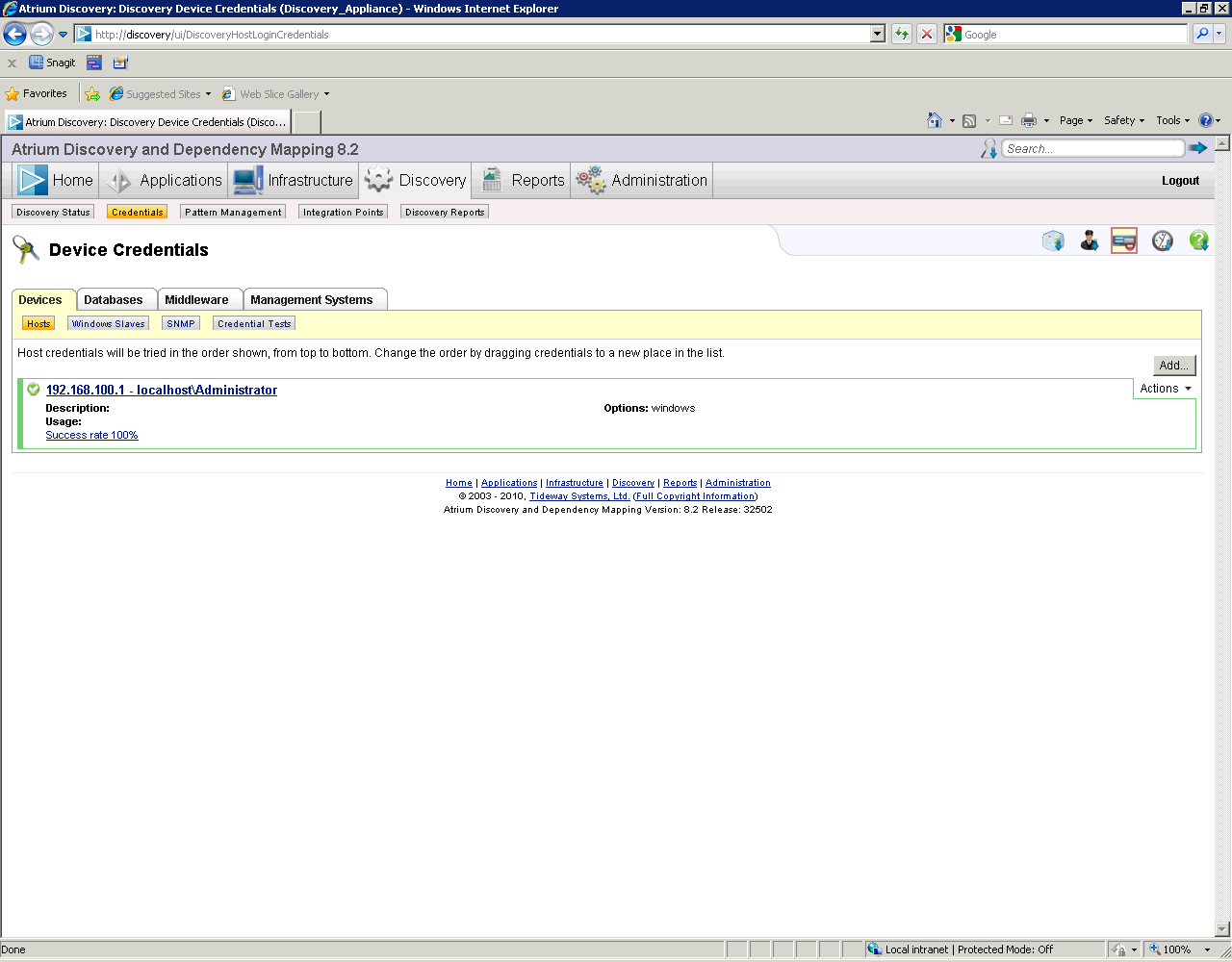The width and height of the screenshot is (1232, 962).
Task: Open the IE Page menu
Action: pyautogui.click(x=1076, y=120)
